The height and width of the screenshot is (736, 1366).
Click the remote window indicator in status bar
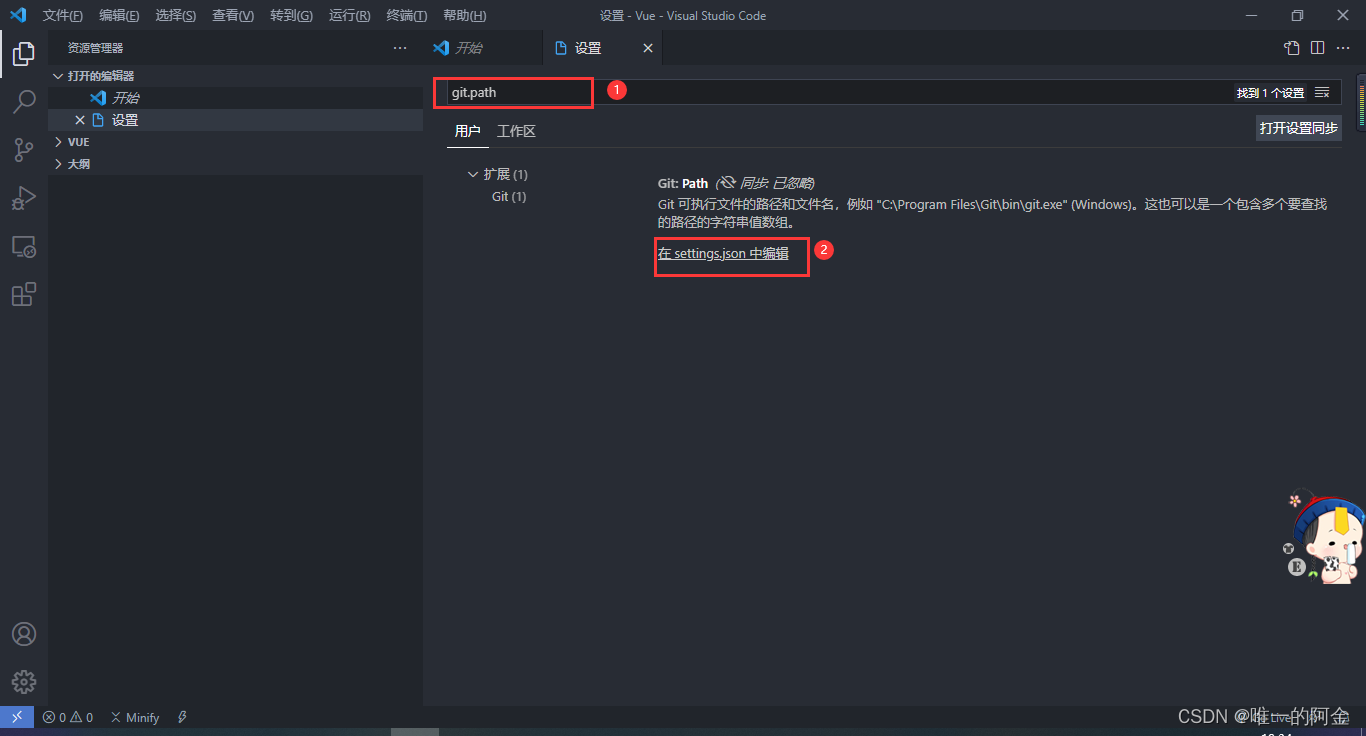tap(17, 717)
